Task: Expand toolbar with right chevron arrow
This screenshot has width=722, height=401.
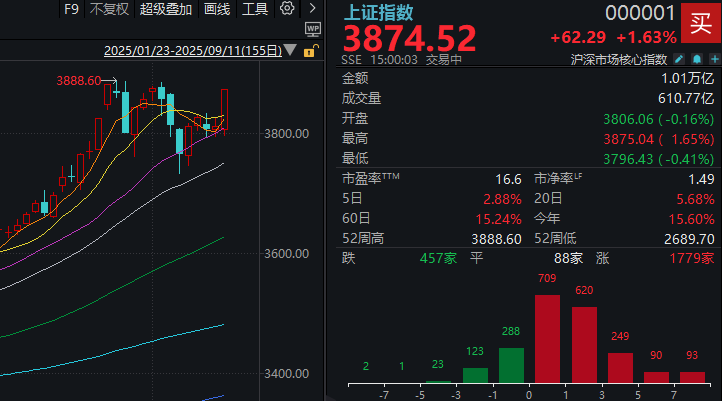Action: 312,9
